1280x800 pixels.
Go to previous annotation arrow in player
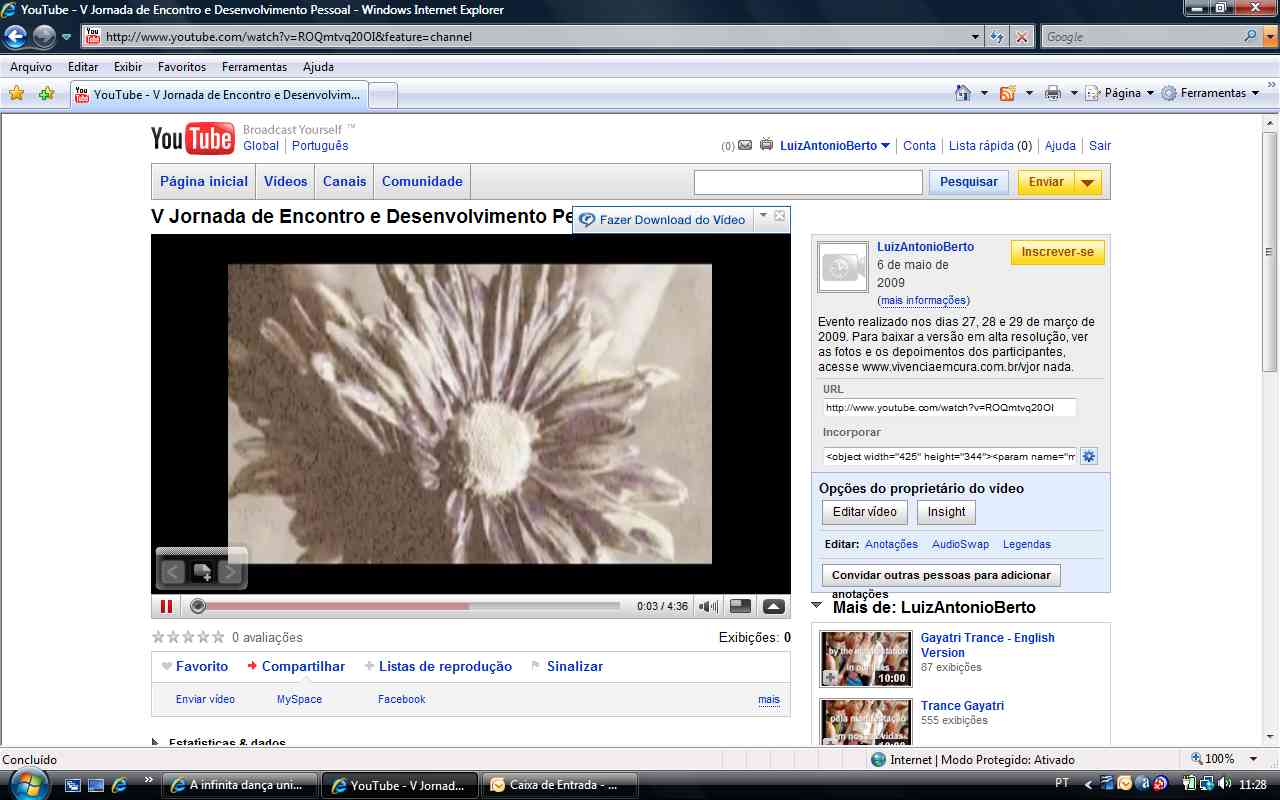173,572
